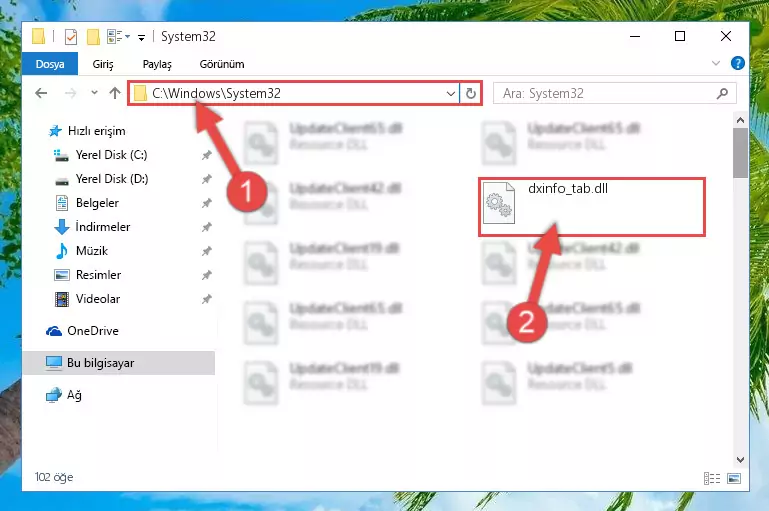Click the pin icon next to İndirmeler
The height and width of the screenshot is (511, 769).
[206, 227]
